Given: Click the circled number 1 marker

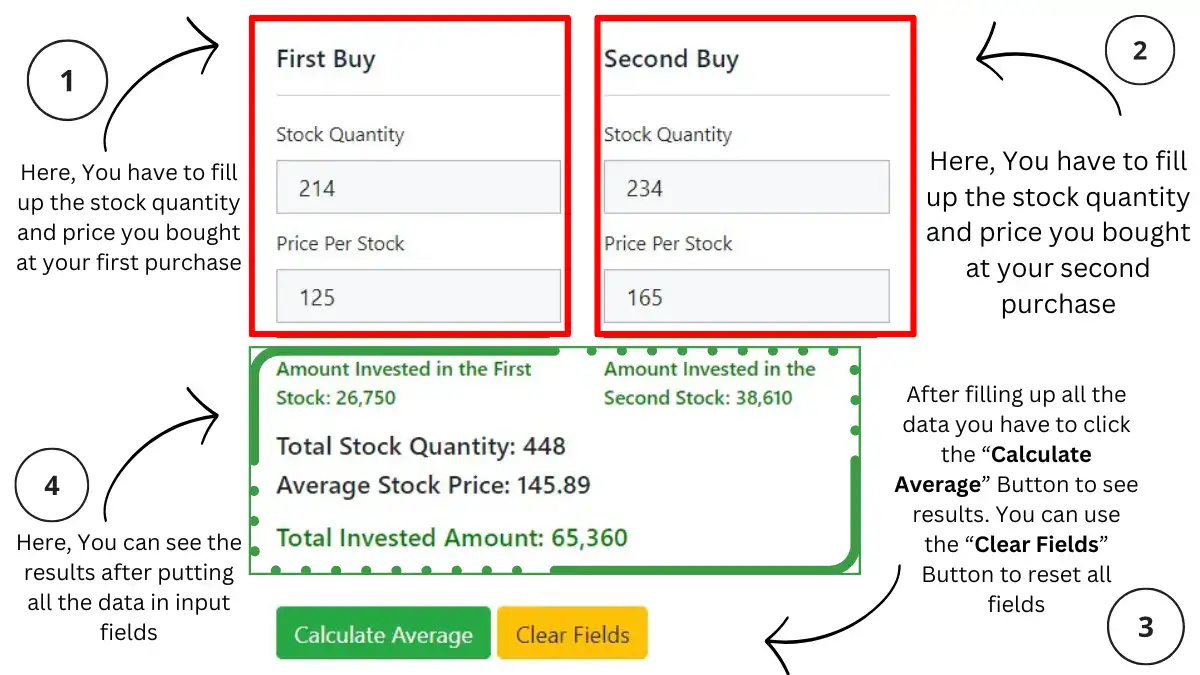Looking at the screenshot, I should coord(67,80).
